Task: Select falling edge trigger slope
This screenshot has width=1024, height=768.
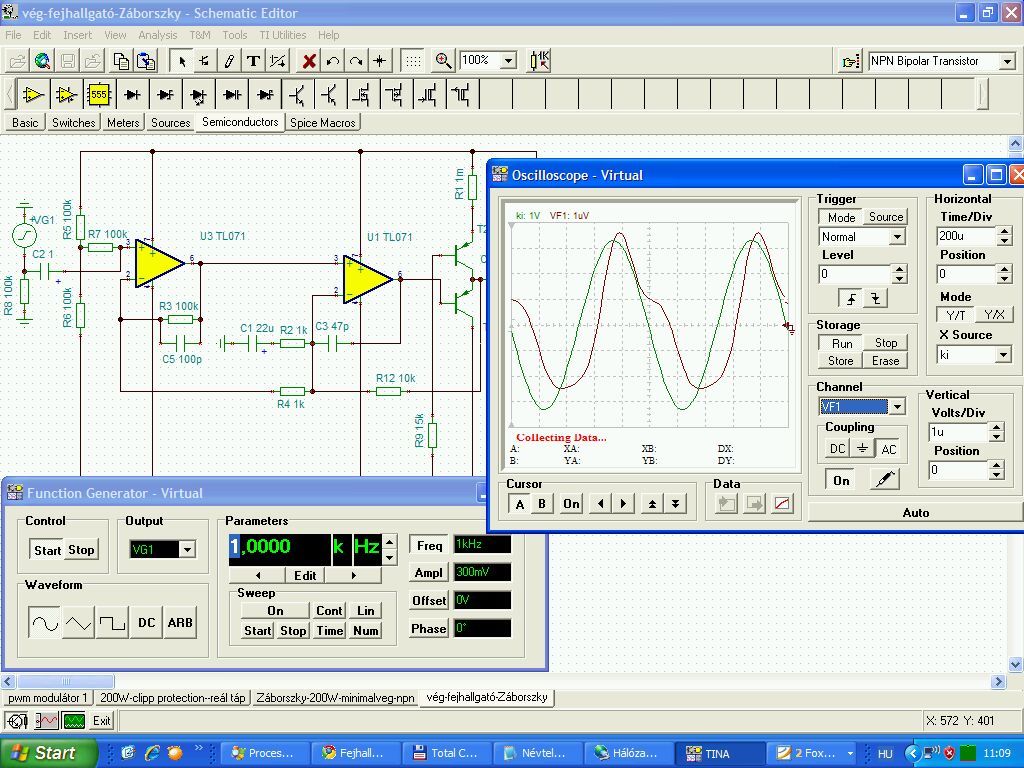Action: coord(876,298)
